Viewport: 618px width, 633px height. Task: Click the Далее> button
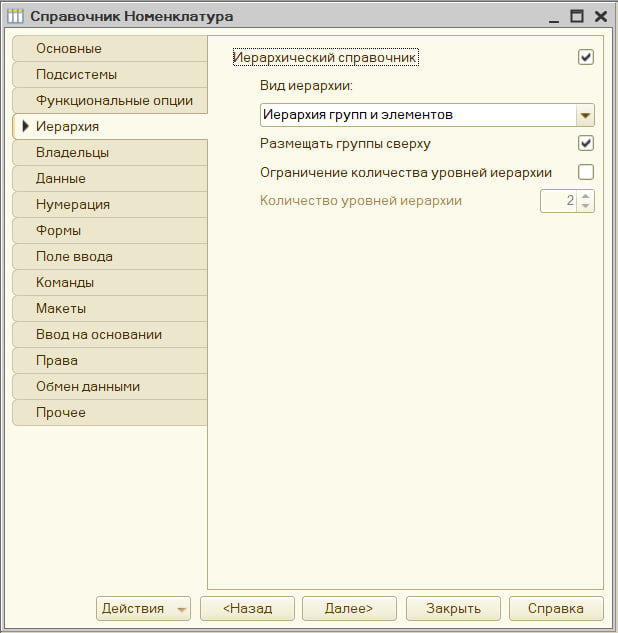pos(349,608)
